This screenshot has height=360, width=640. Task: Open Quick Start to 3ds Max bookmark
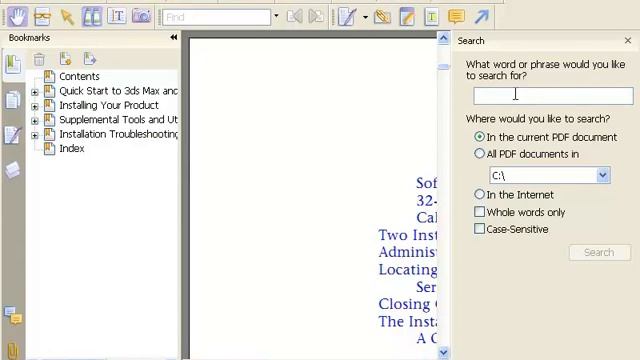click(x=118, y=91)
